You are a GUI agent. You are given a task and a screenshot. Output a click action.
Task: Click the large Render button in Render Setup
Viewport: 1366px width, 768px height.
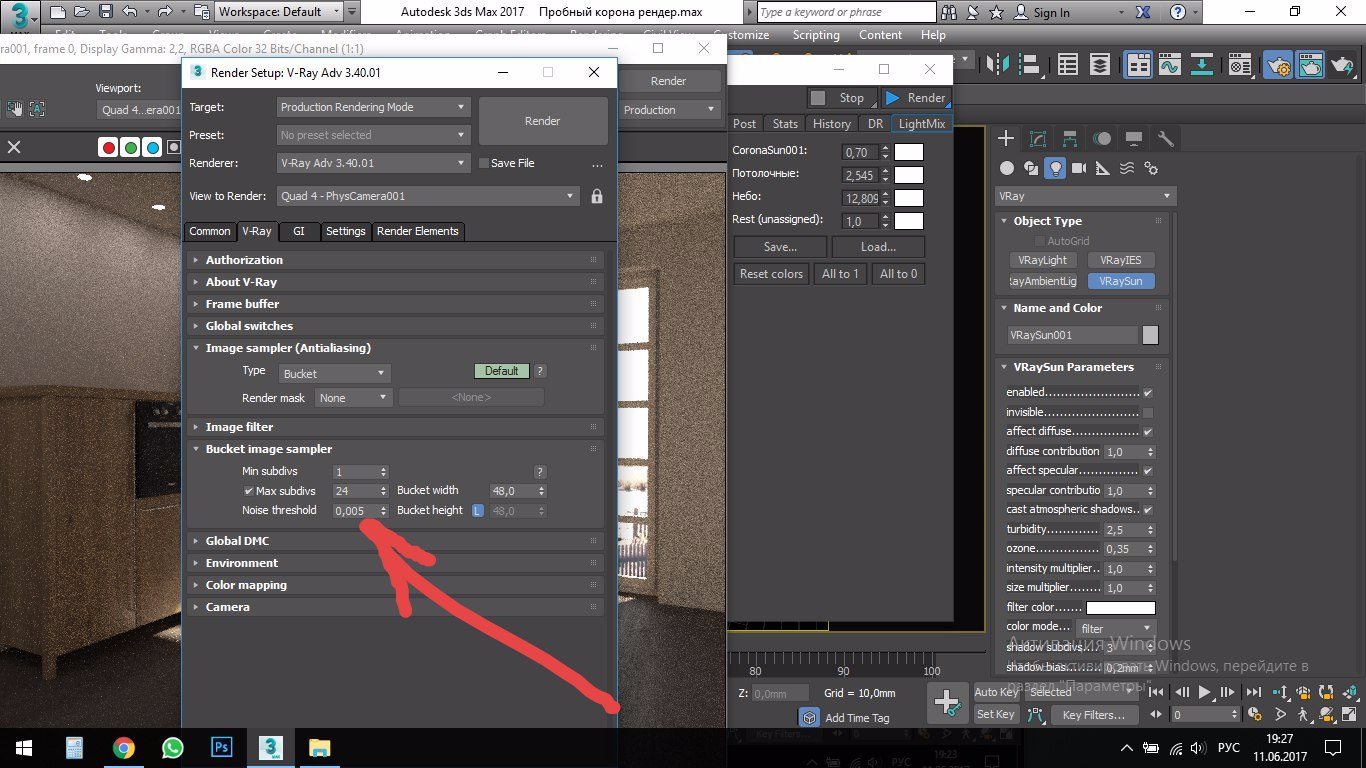point(543,121)
